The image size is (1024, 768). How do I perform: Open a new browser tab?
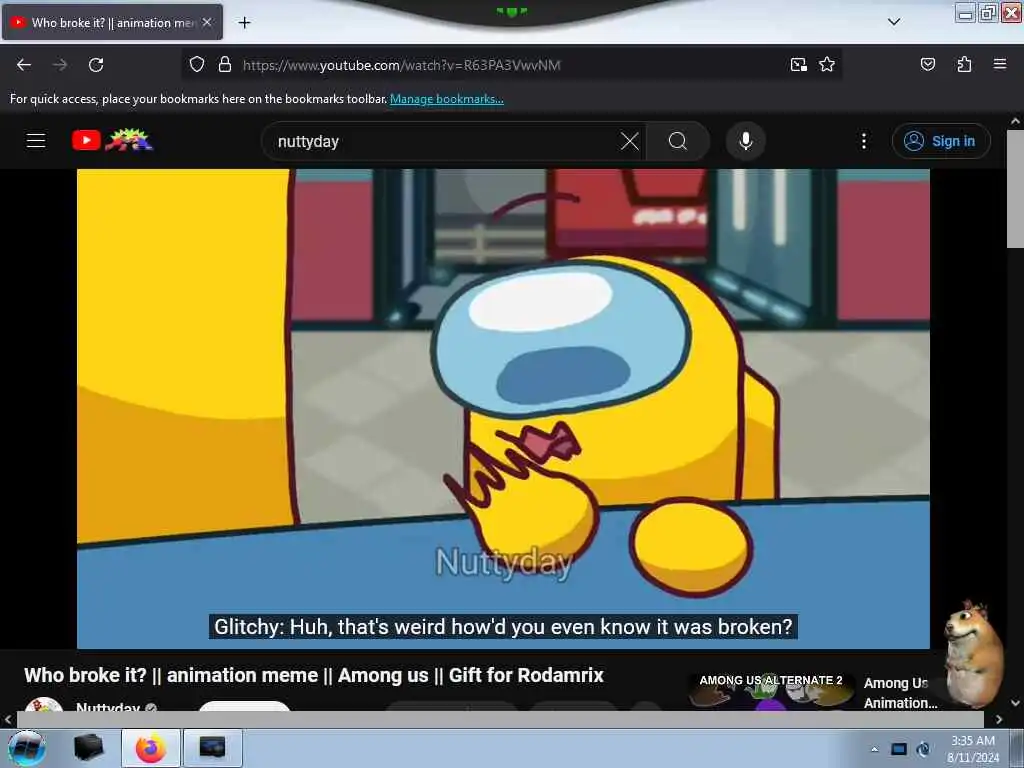[244, 22]
